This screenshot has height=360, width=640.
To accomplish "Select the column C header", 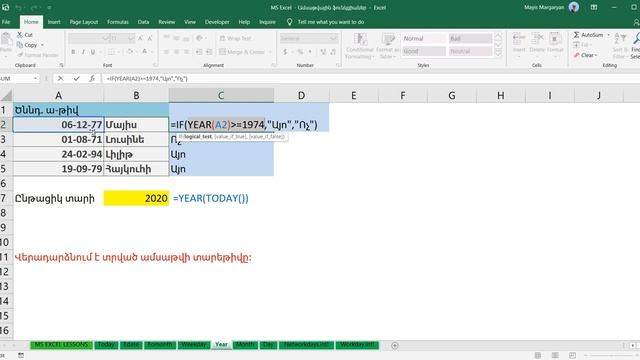I will (x=221, y=96).
